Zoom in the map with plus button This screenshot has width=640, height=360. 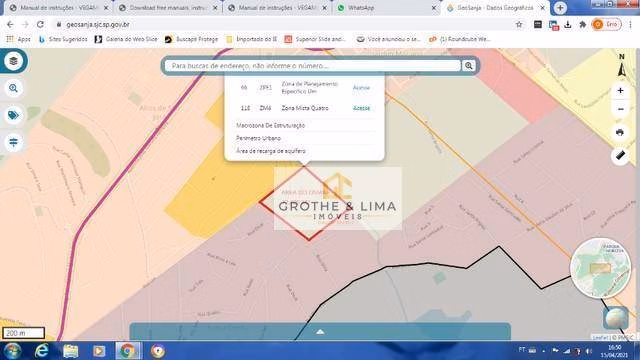pyautogui.click(x=620, y=91)
